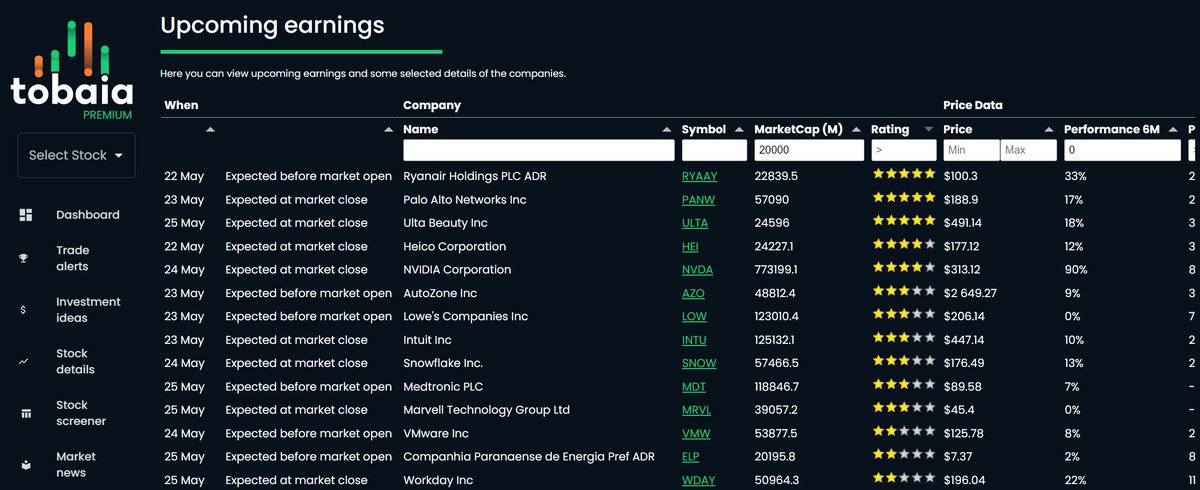Viewport: 1200px width, 490px height.
Task: Click Heico Corporation star rating
Action: point(904,245)
